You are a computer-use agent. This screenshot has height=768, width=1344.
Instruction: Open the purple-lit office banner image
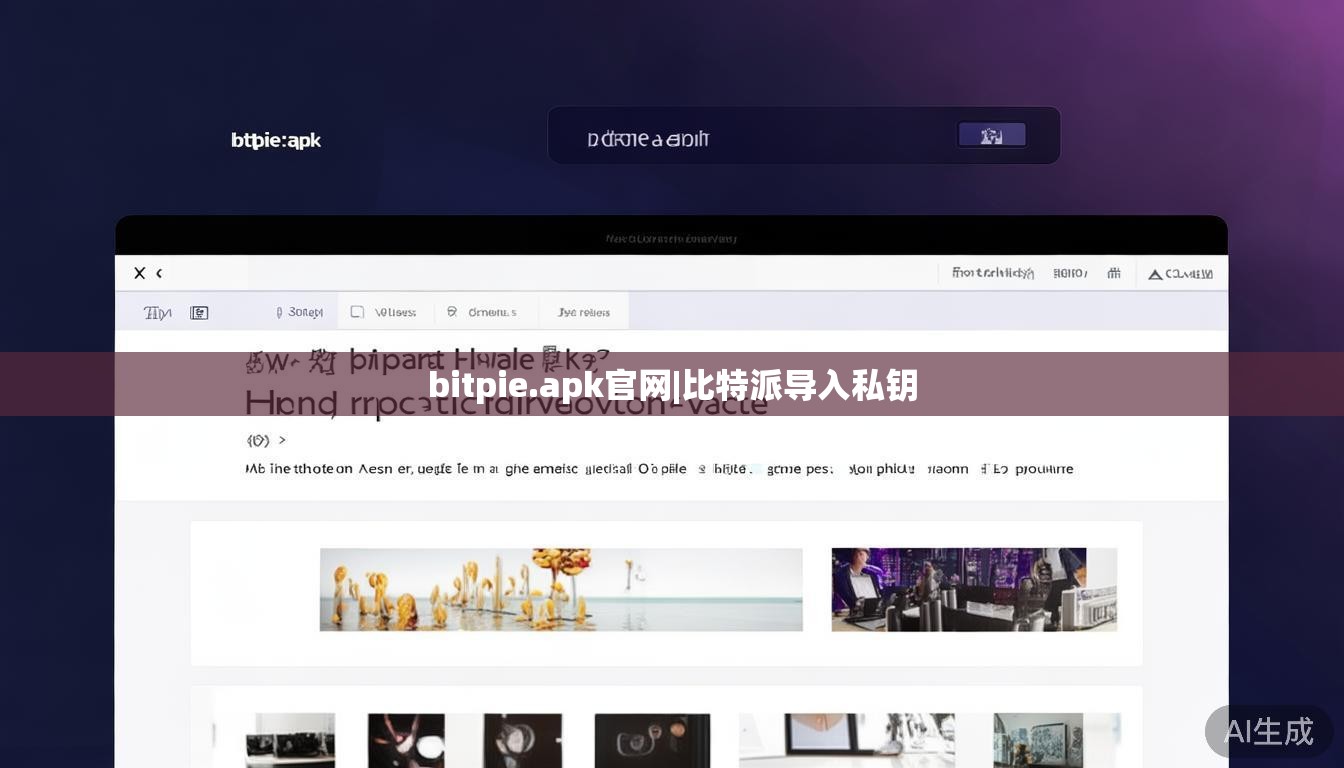974,589
